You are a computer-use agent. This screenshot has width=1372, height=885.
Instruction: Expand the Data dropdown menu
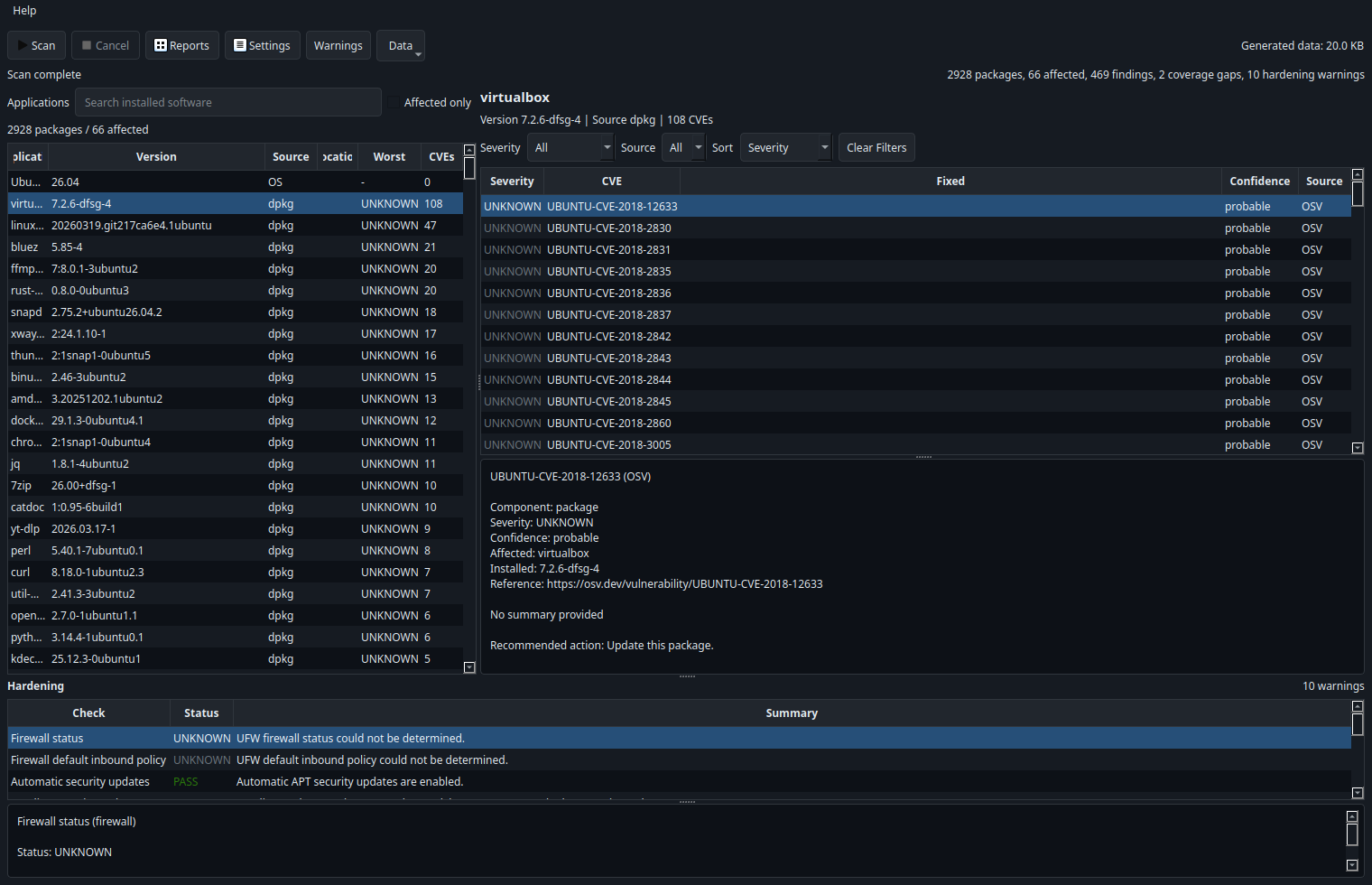coord(401,45)
